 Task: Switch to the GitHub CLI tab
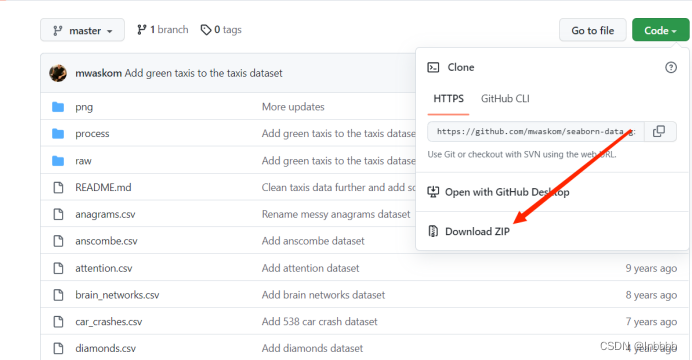click(505, 98)
